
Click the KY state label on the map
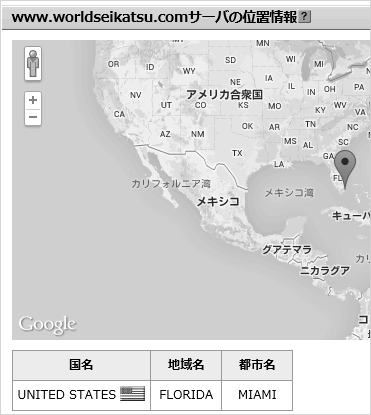point(320,110)
